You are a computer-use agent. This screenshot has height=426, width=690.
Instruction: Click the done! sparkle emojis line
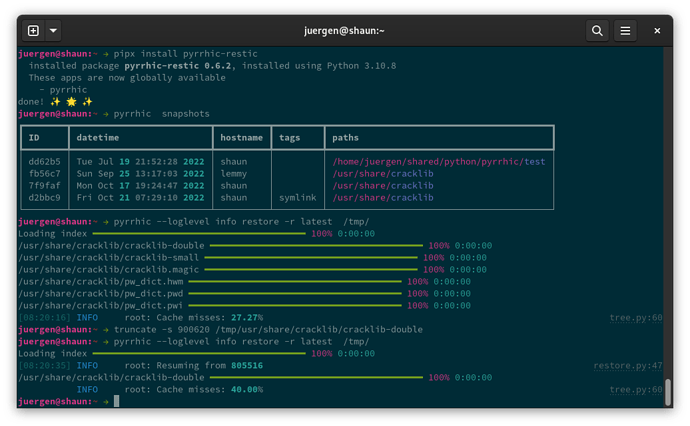coord(55,102)
